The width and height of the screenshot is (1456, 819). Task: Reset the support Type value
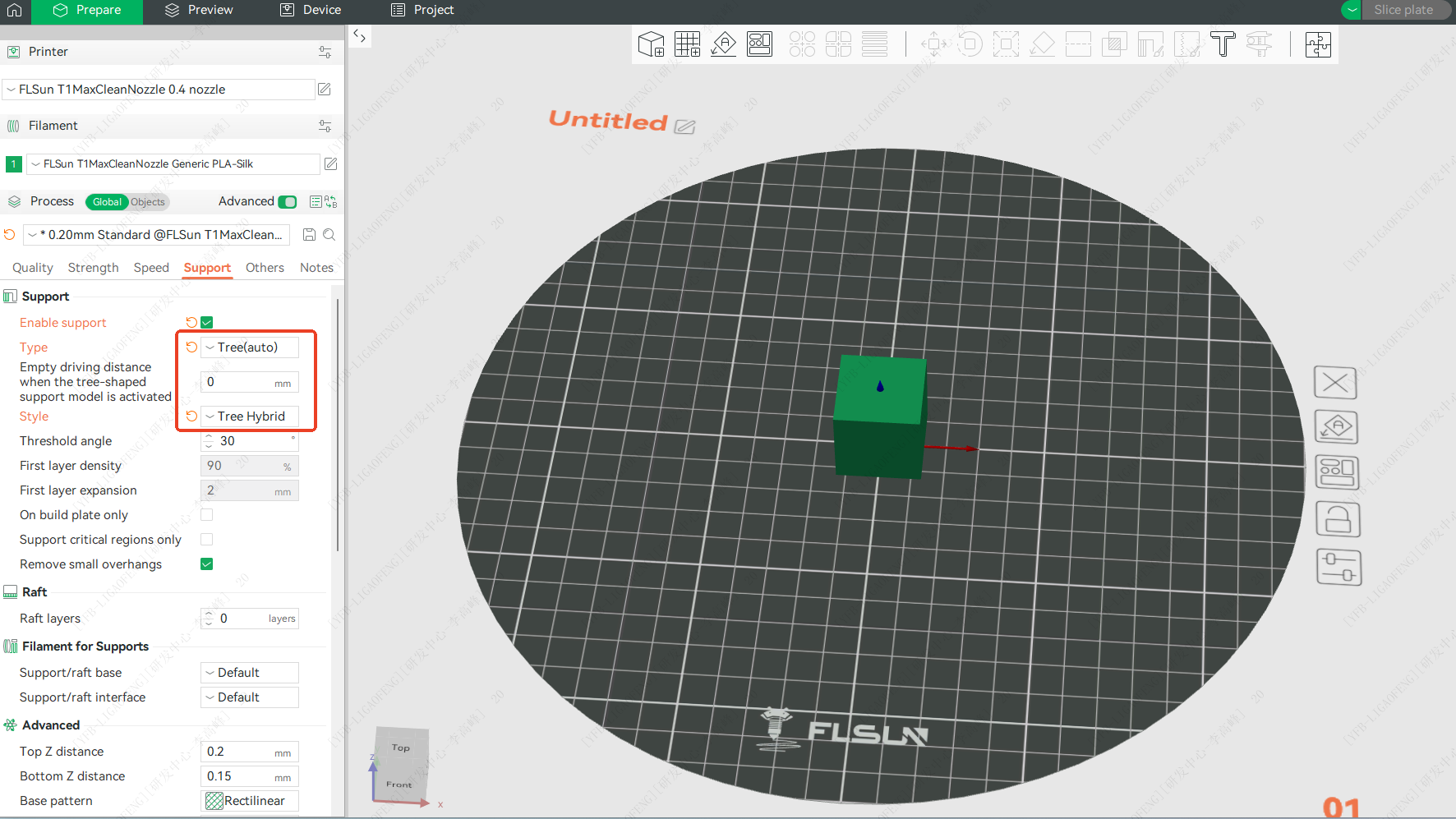point(191,347)
